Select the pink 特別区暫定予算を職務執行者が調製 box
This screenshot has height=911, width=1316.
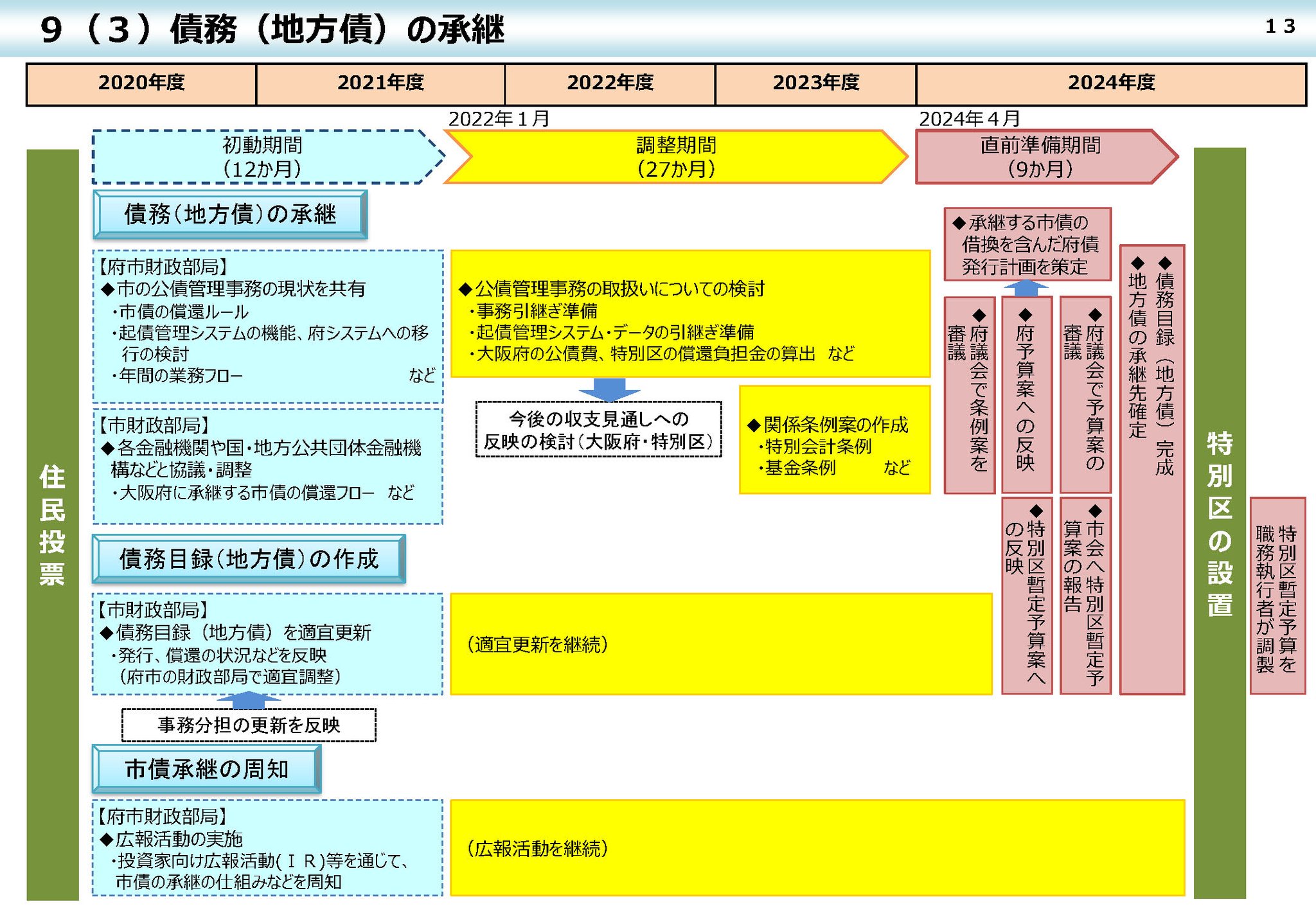point(1277,596)
